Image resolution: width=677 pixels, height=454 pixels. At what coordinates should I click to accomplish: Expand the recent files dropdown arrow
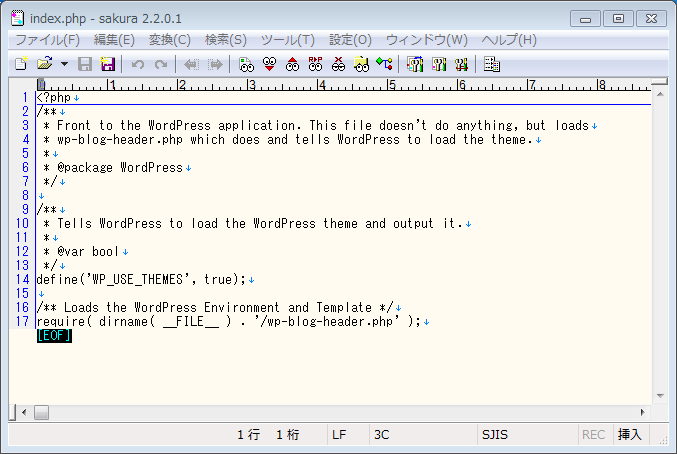[64, 64]
